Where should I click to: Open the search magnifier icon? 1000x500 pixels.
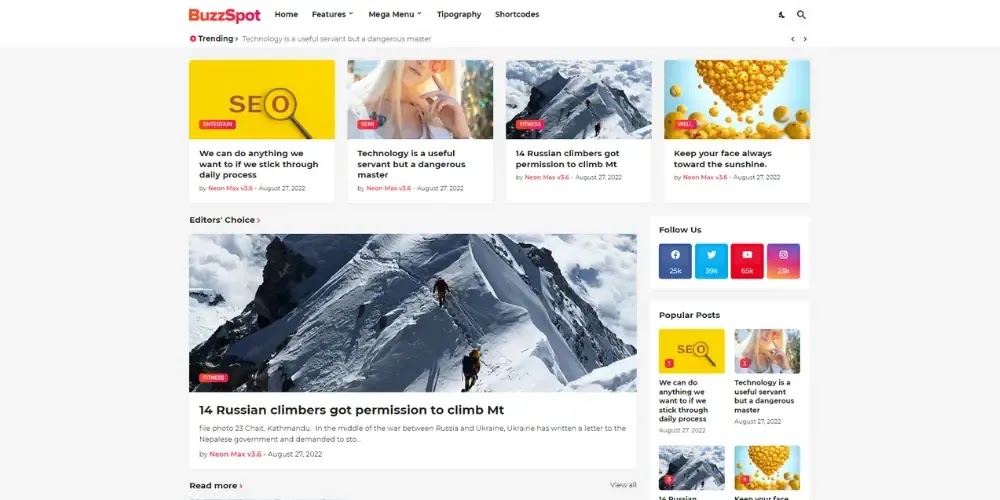(x=801, y=15)
